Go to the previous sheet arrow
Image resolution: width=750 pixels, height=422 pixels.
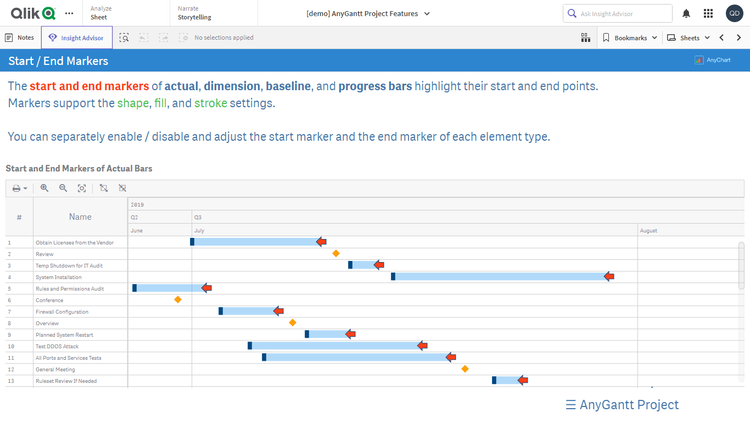point(722,37)
